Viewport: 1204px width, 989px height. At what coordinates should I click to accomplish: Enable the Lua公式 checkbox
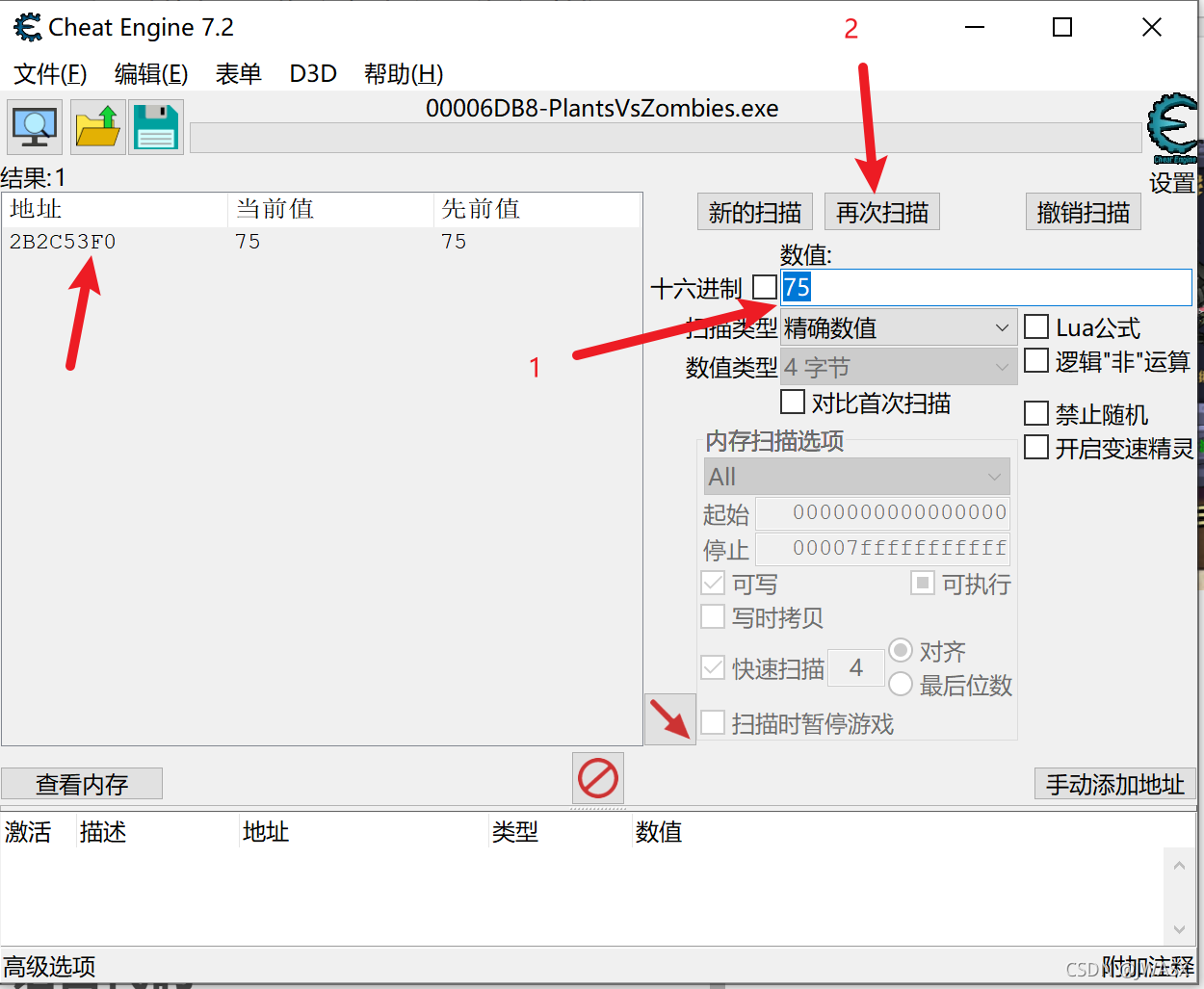[x=1036, y=326]
